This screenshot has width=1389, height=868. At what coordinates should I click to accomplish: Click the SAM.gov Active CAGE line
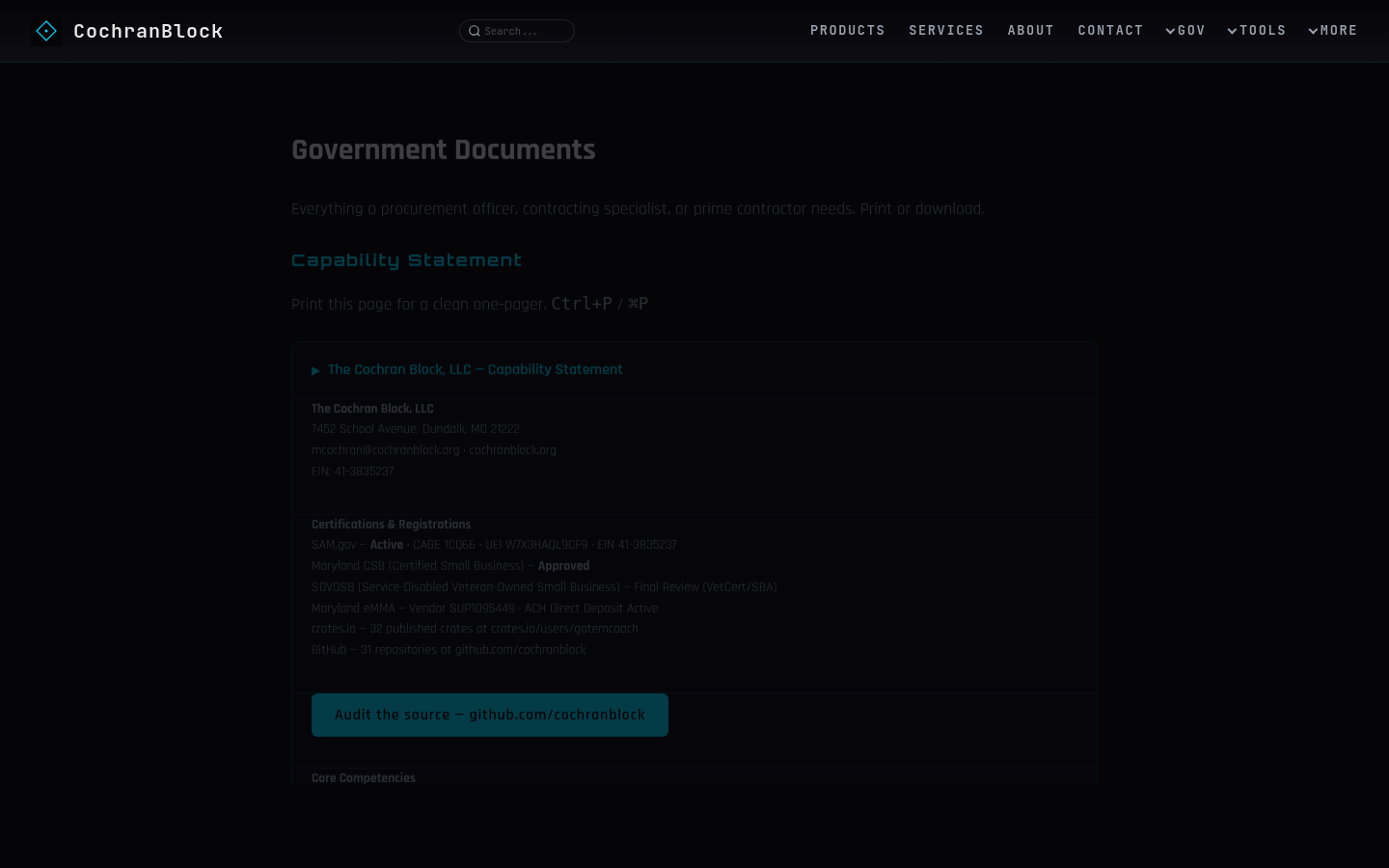point(494,545)
